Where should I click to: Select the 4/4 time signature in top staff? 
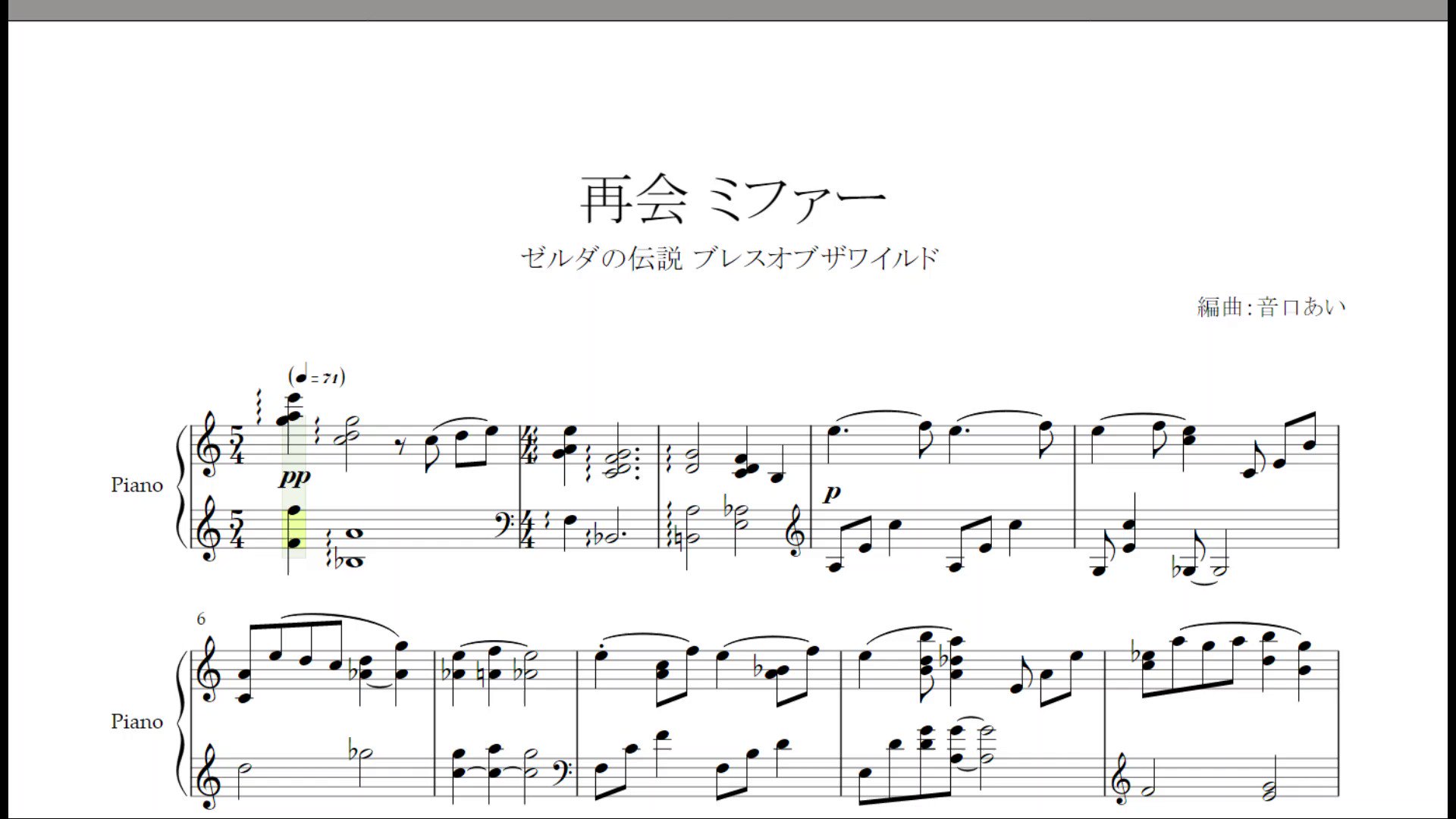click(x=528, y=445)
